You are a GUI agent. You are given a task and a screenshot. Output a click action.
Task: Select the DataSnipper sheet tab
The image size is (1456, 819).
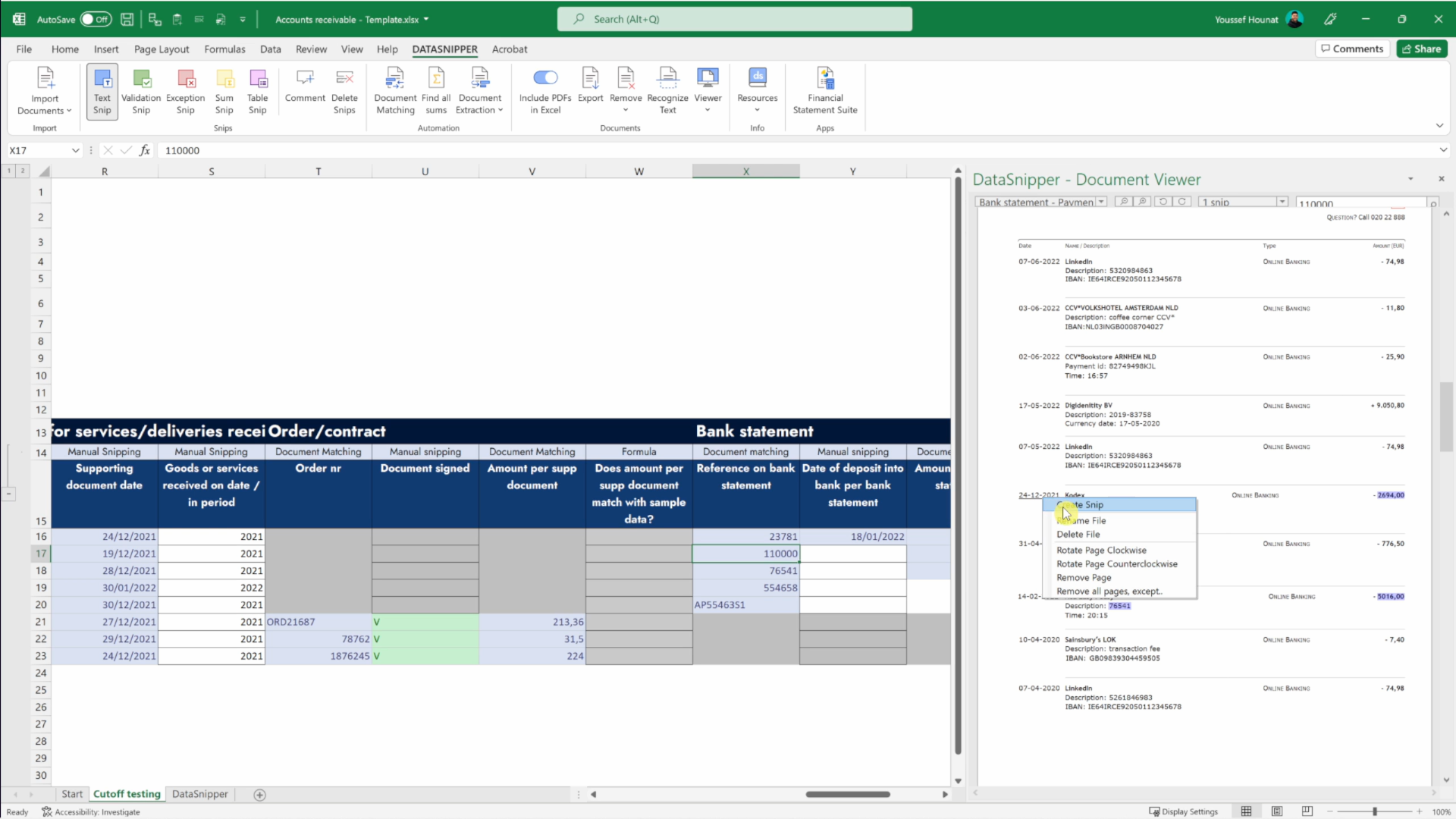(199, 794)
